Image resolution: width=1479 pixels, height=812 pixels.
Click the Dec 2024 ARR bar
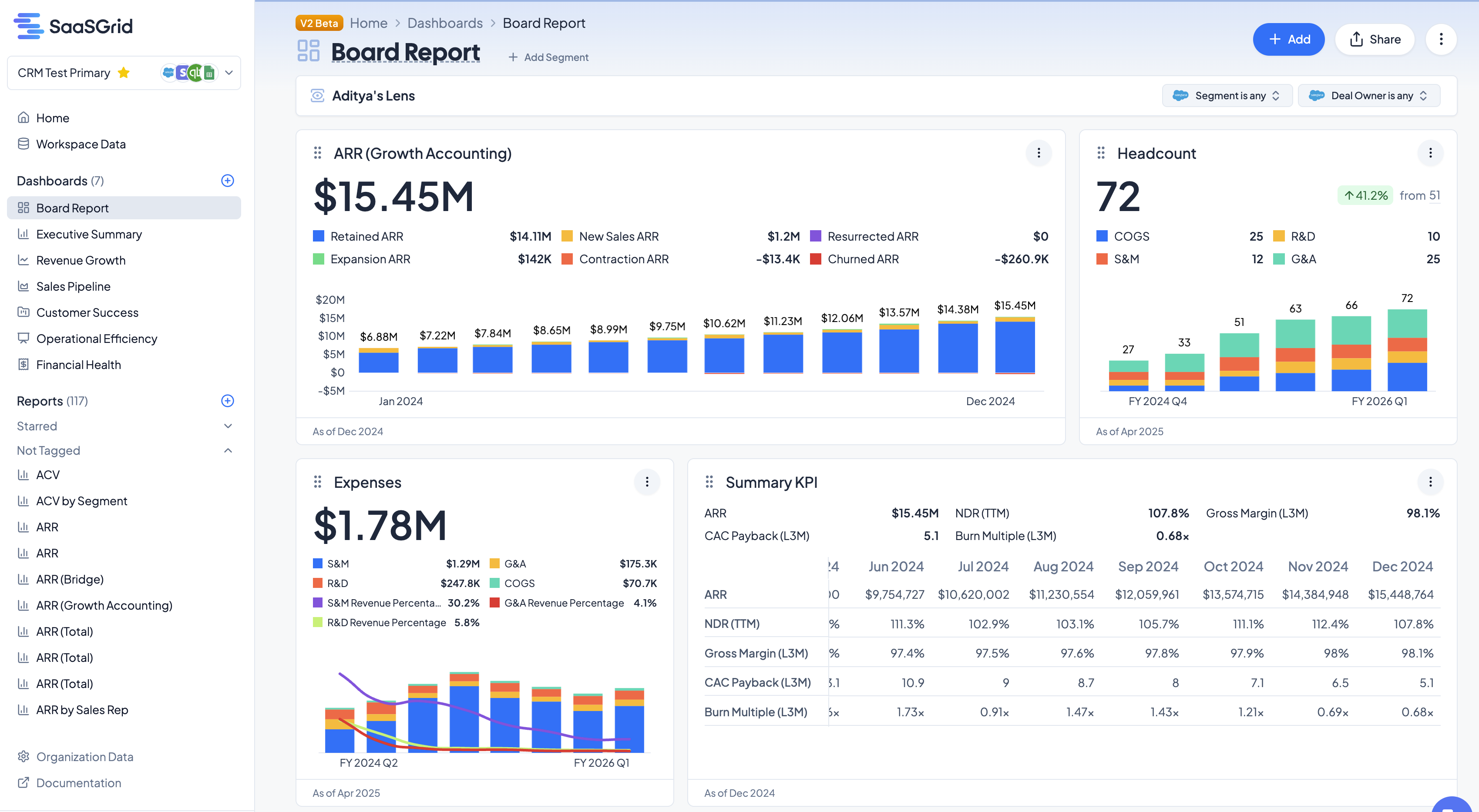(1015, 347)
